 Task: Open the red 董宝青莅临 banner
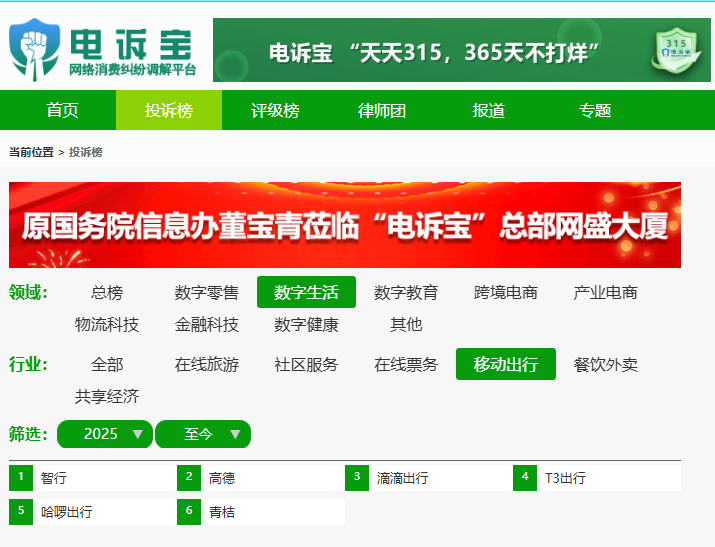click(x=345, y=225)
